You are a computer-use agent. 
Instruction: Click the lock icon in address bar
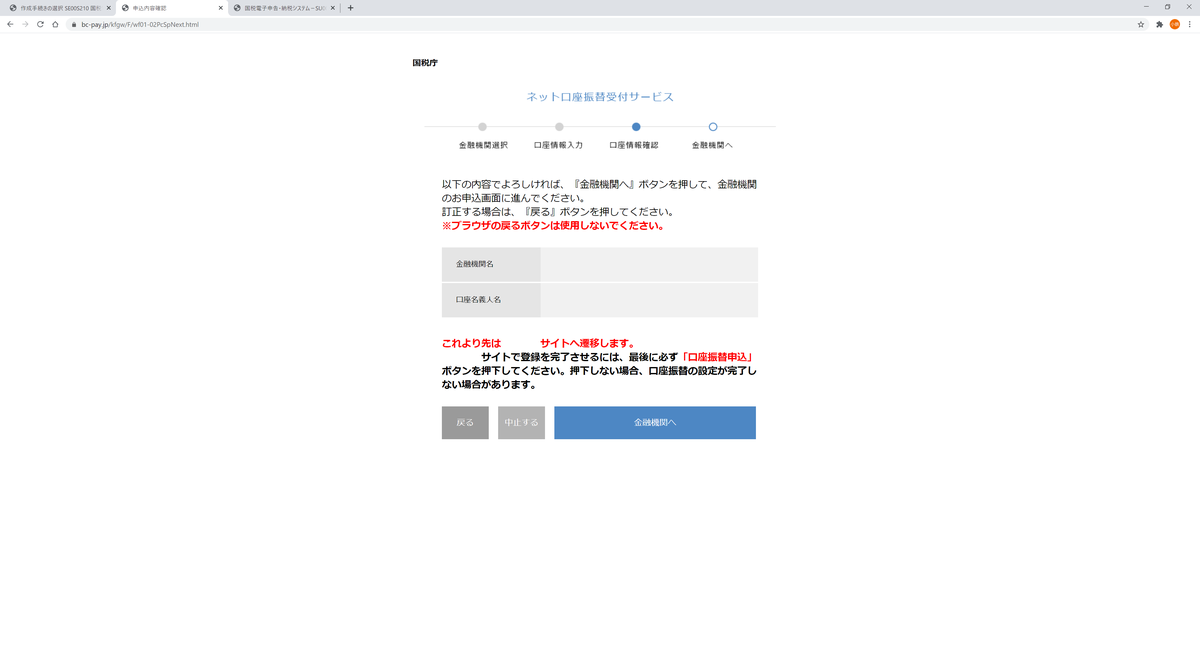coord(74,24)
